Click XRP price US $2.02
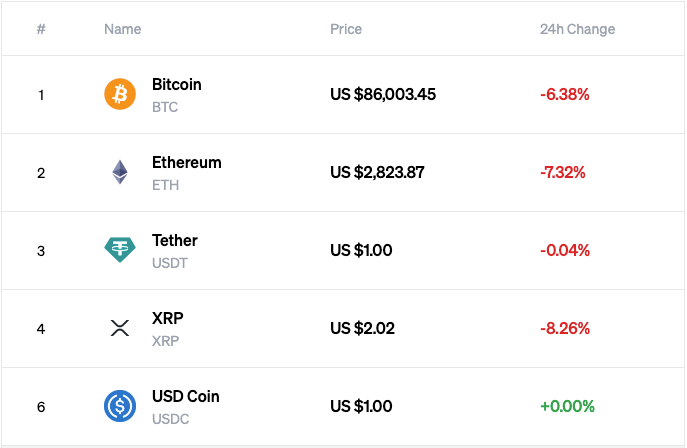The width and height of the screenshot is (687, 448). tap(361, 328)
